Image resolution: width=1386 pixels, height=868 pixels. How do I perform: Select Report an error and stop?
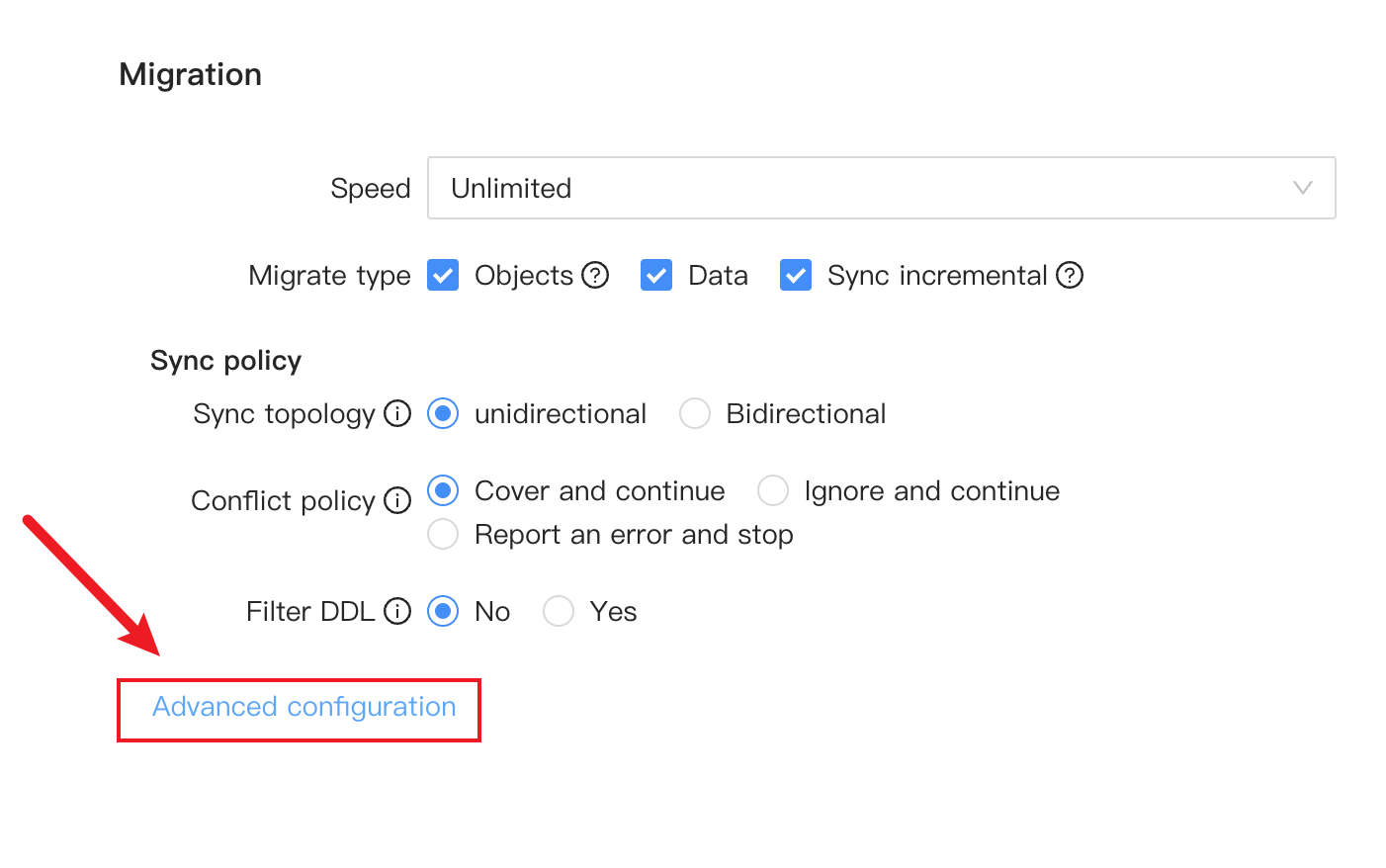coord(443,534)
